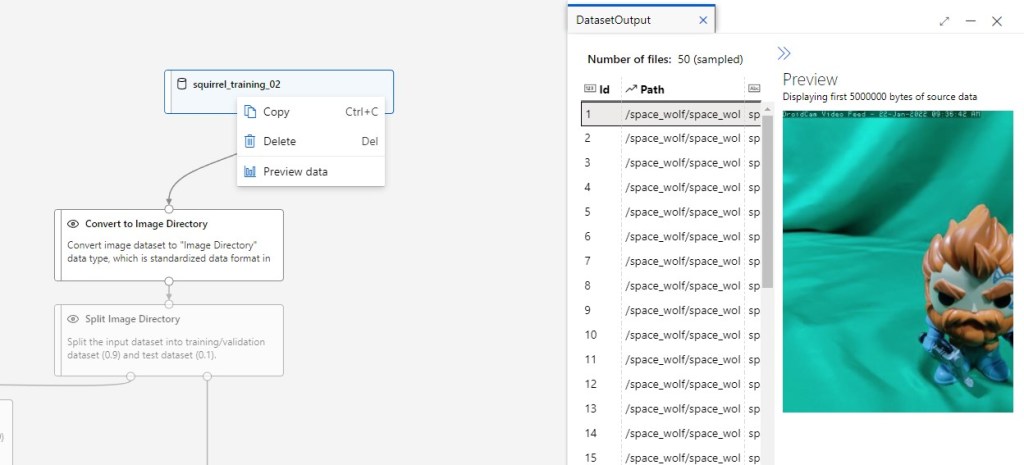Select row with Id 2 in the file table

[x=671, y=138]
